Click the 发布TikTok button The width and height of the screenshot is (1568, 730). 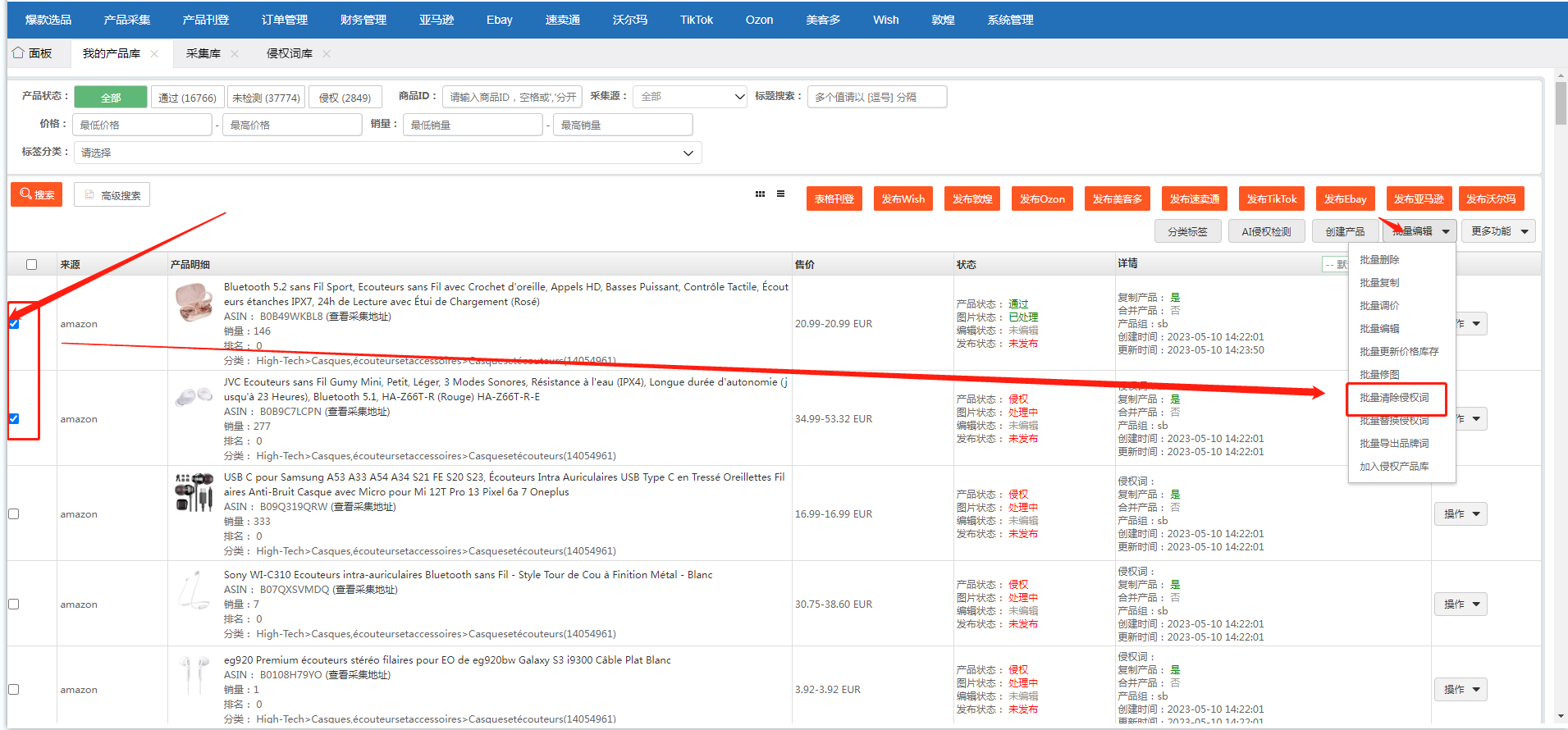pos(1271,199)
